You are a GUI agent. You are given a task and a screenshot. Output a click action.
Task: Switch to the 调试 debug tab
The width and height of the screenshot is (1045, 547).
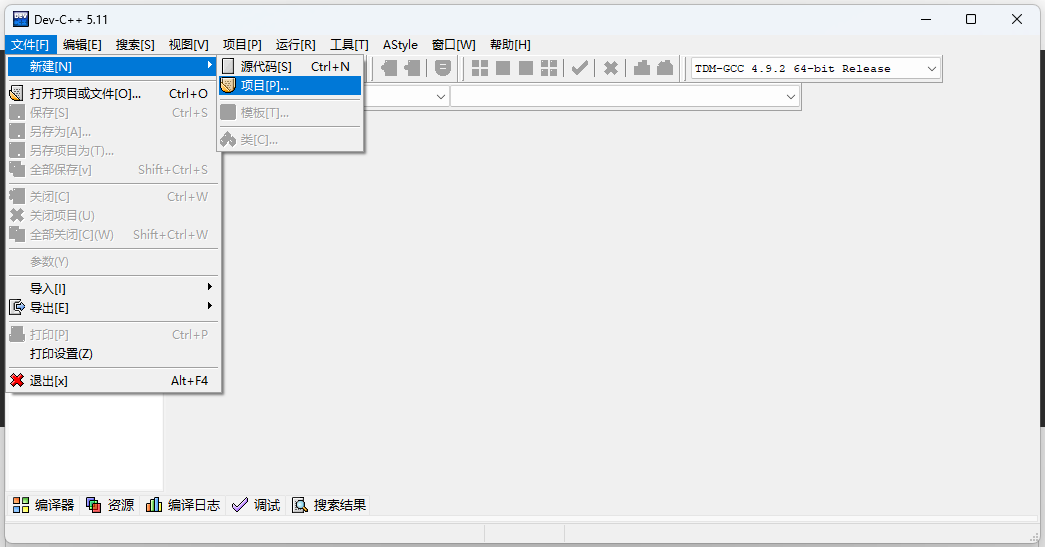(256, 505)
